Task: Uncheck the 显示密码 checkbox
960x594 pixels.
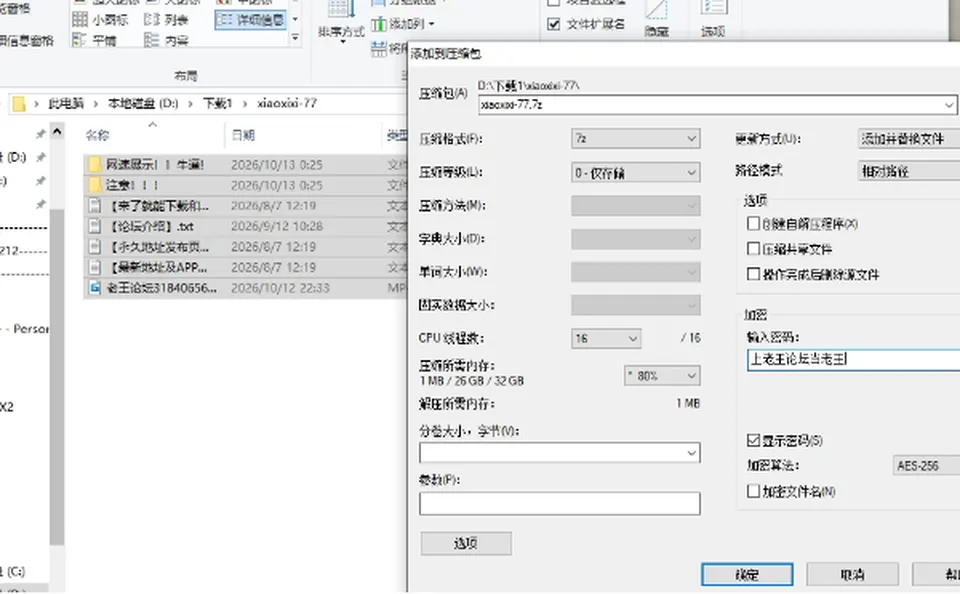Action: point(753,440)
